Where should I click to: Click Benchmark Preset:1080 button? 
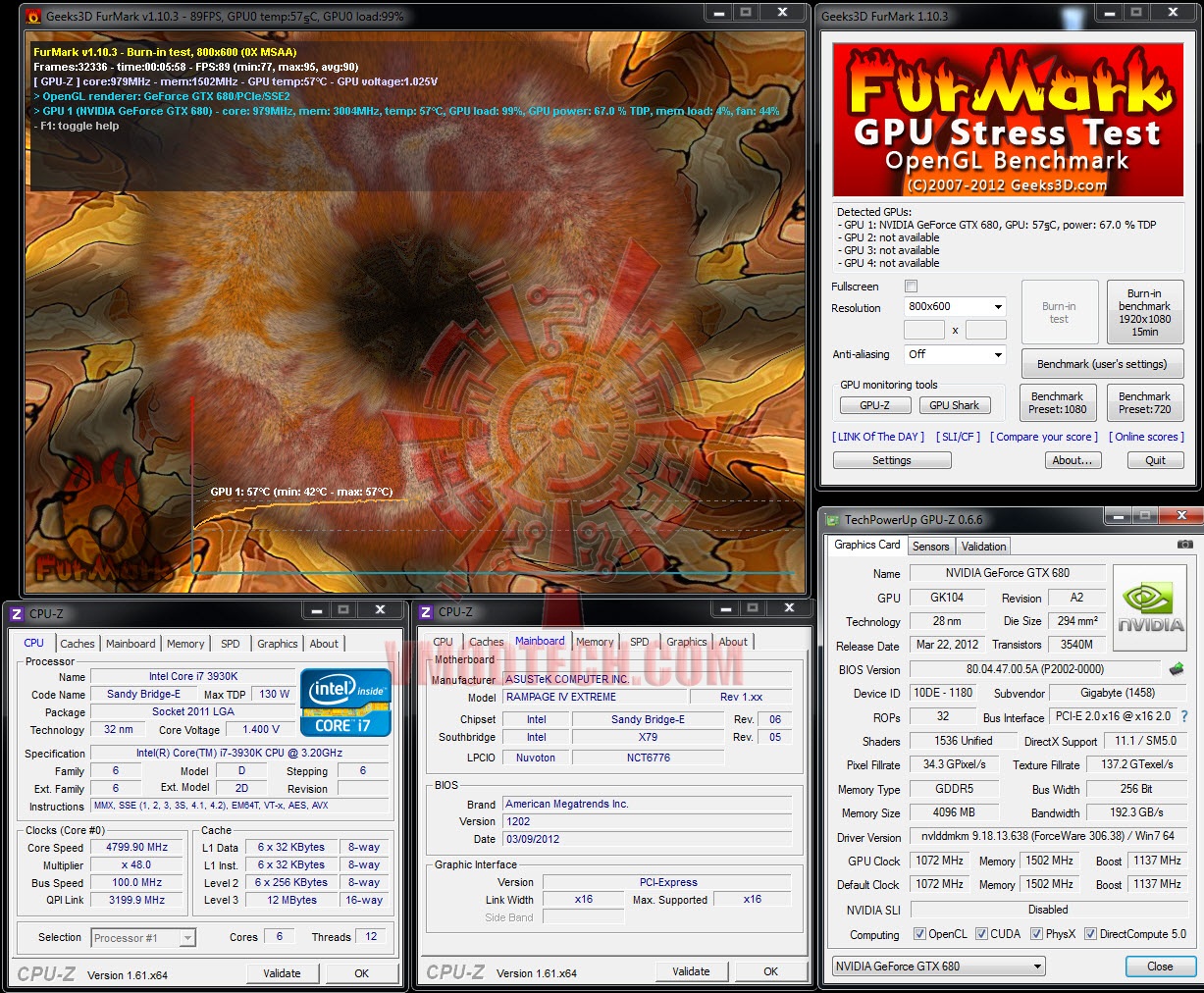[1058, 402]
